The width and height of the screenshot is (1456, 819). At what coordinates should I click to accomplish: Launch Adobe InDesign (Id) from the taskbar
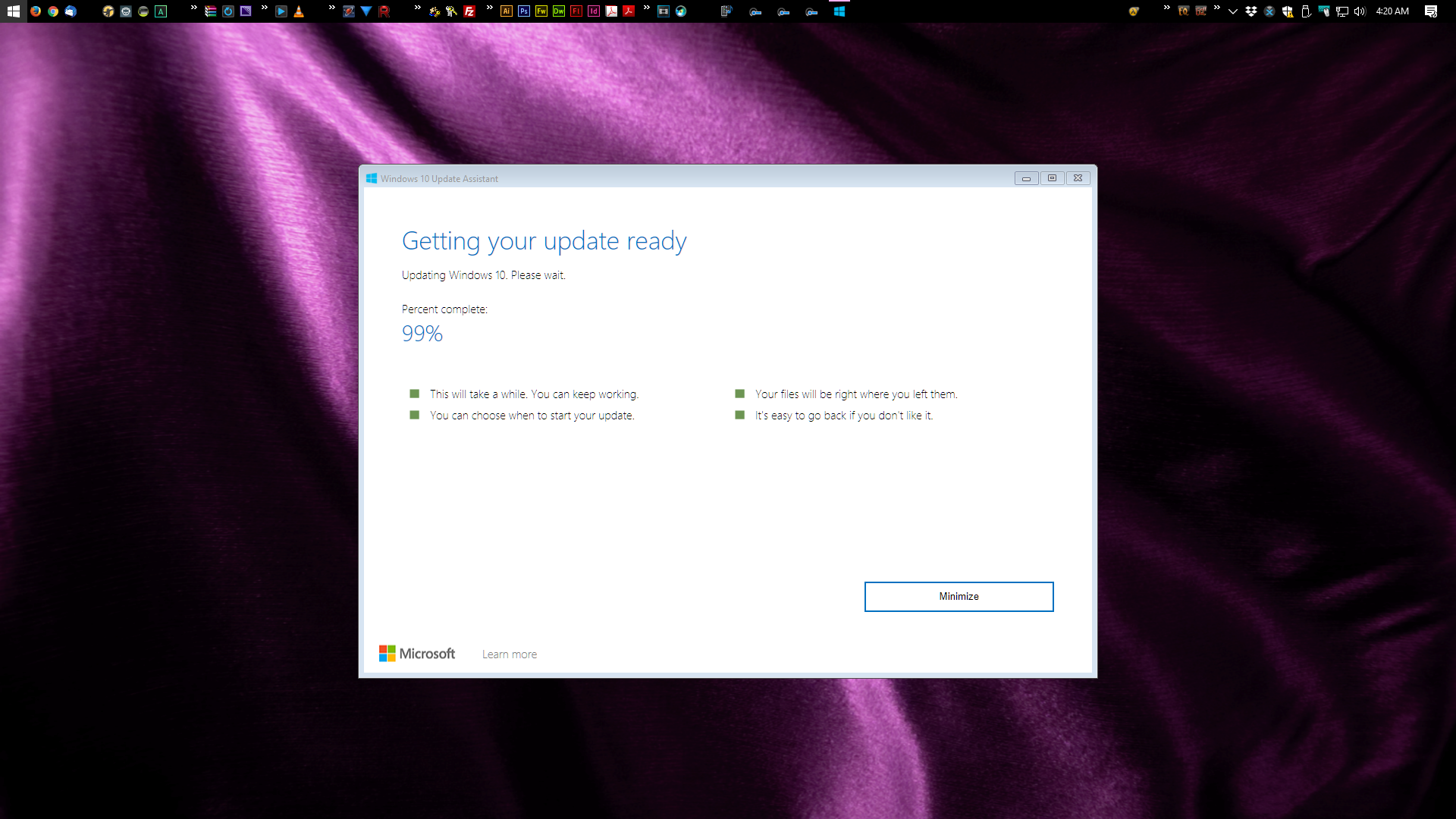click(x=594, y=11)
